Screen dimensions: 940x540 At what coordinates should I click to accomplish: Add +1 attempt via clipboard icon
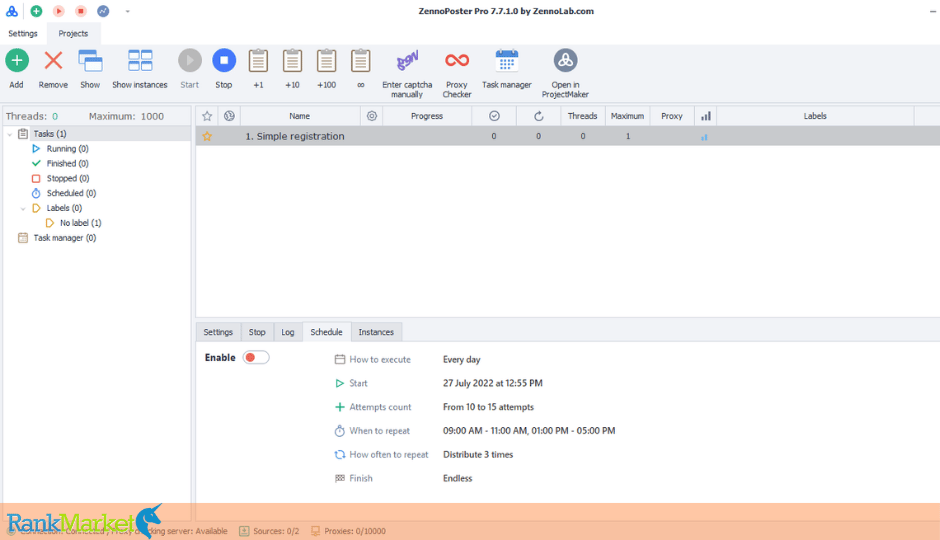click(258, 61)
